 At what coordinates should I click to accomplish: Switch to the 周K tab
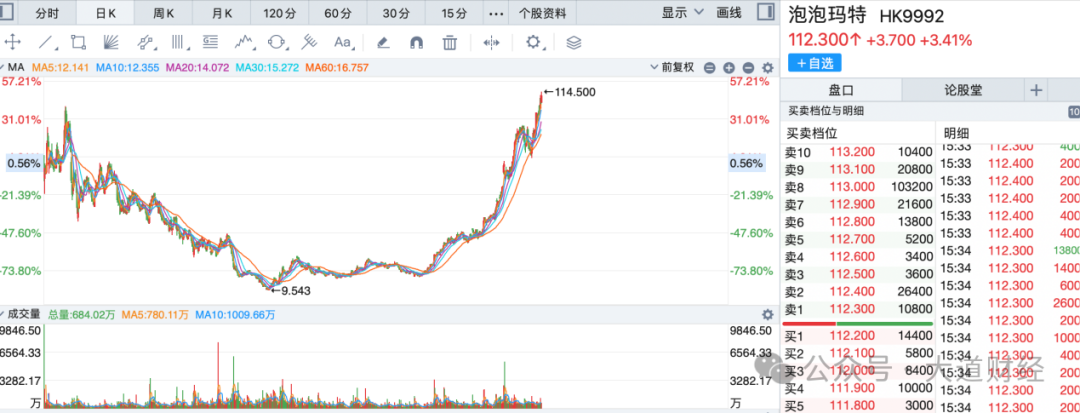click(x=163, y=12)
